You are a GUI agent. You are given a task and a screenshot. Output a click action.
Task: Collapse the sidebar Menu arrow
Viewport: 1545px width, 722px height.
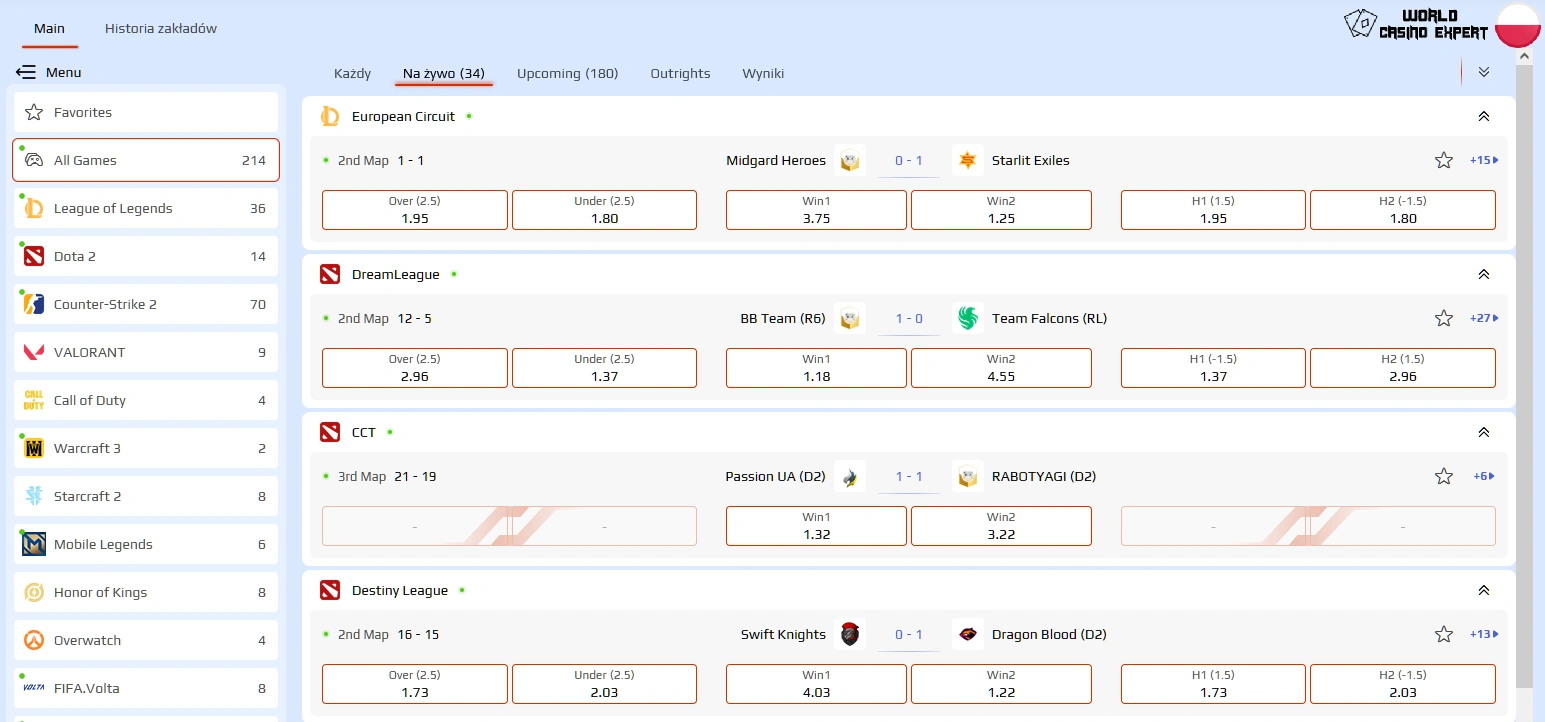26,72
